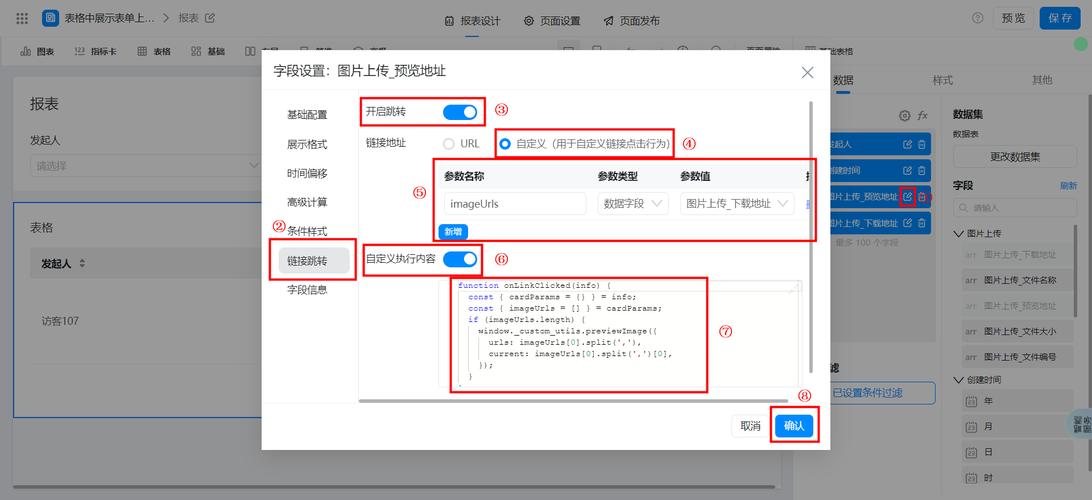Click the gear settings icon above field list
The image size is (1092, 500).
click(905, 116)
